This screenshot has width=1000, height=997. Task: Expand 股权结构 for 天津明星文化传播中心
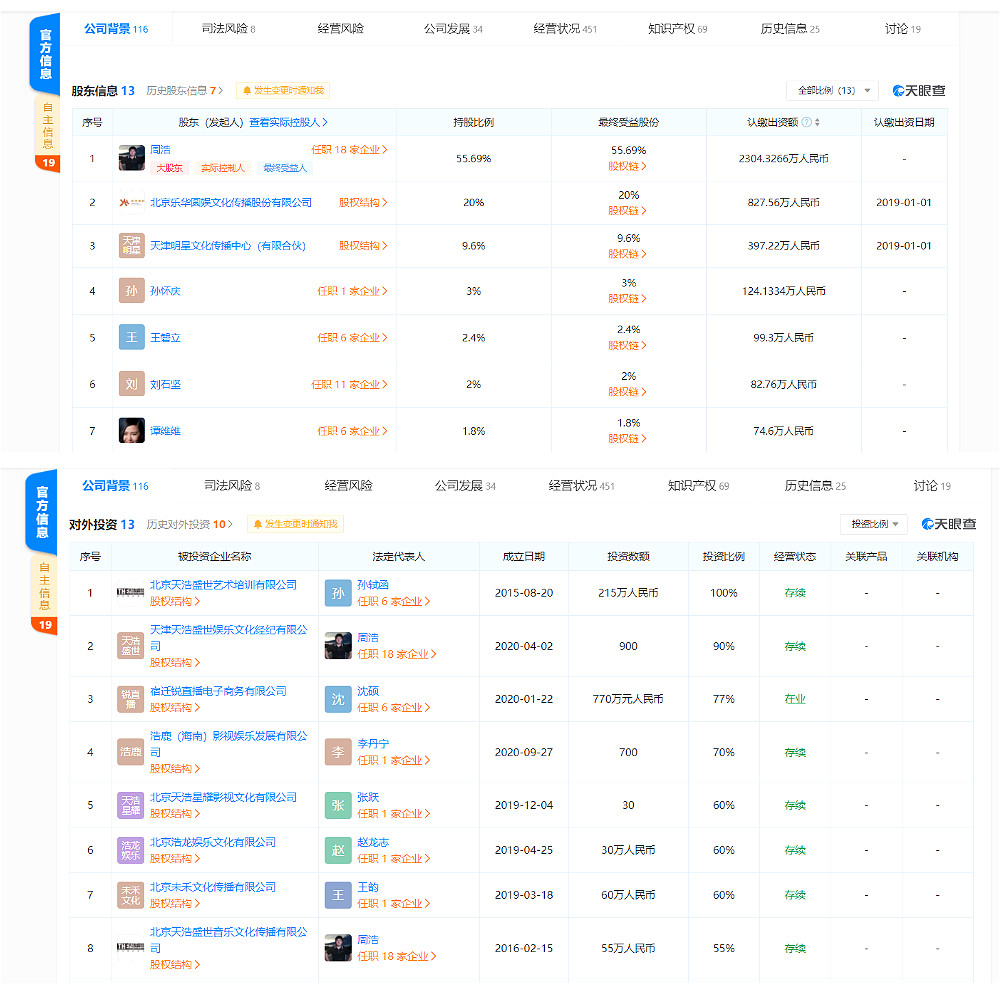point(363,246)
